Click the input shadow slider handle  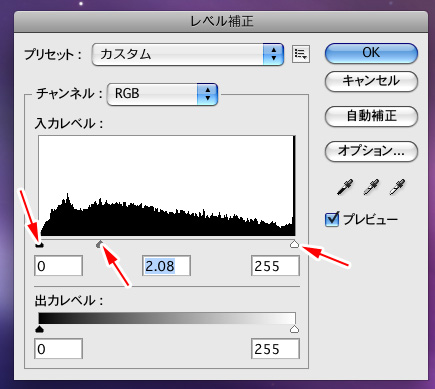coord(40,245)
